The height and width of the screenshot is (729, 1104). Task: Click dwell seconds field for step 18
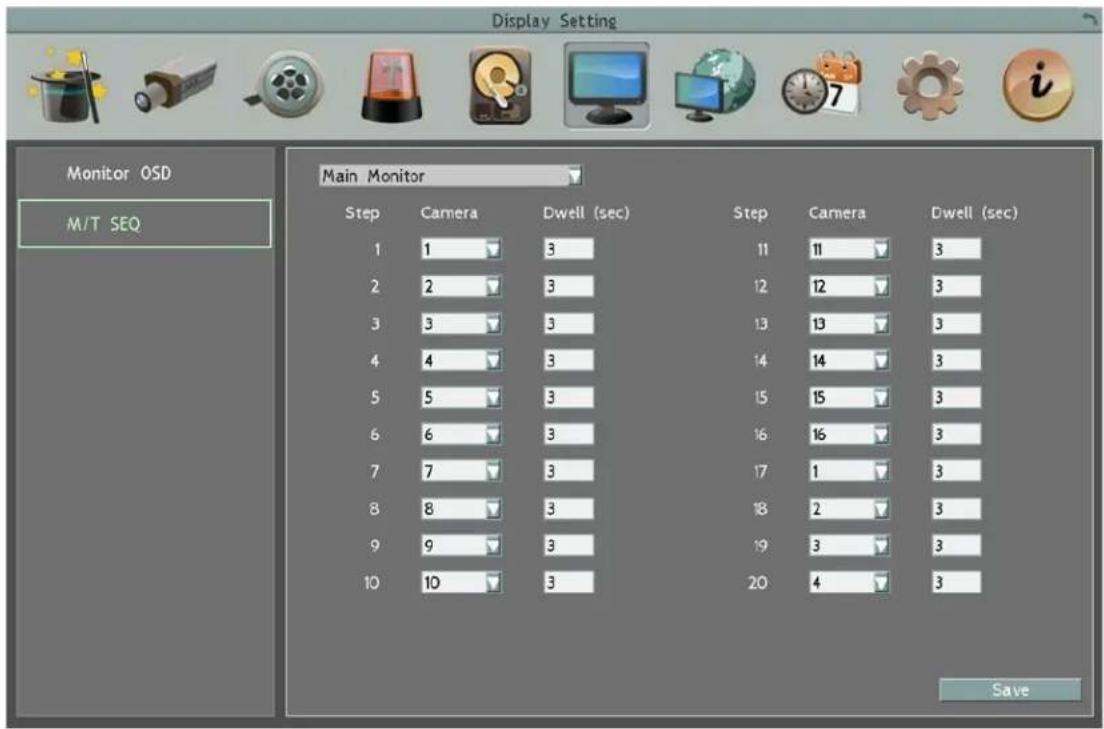click(x=956, y=508)
